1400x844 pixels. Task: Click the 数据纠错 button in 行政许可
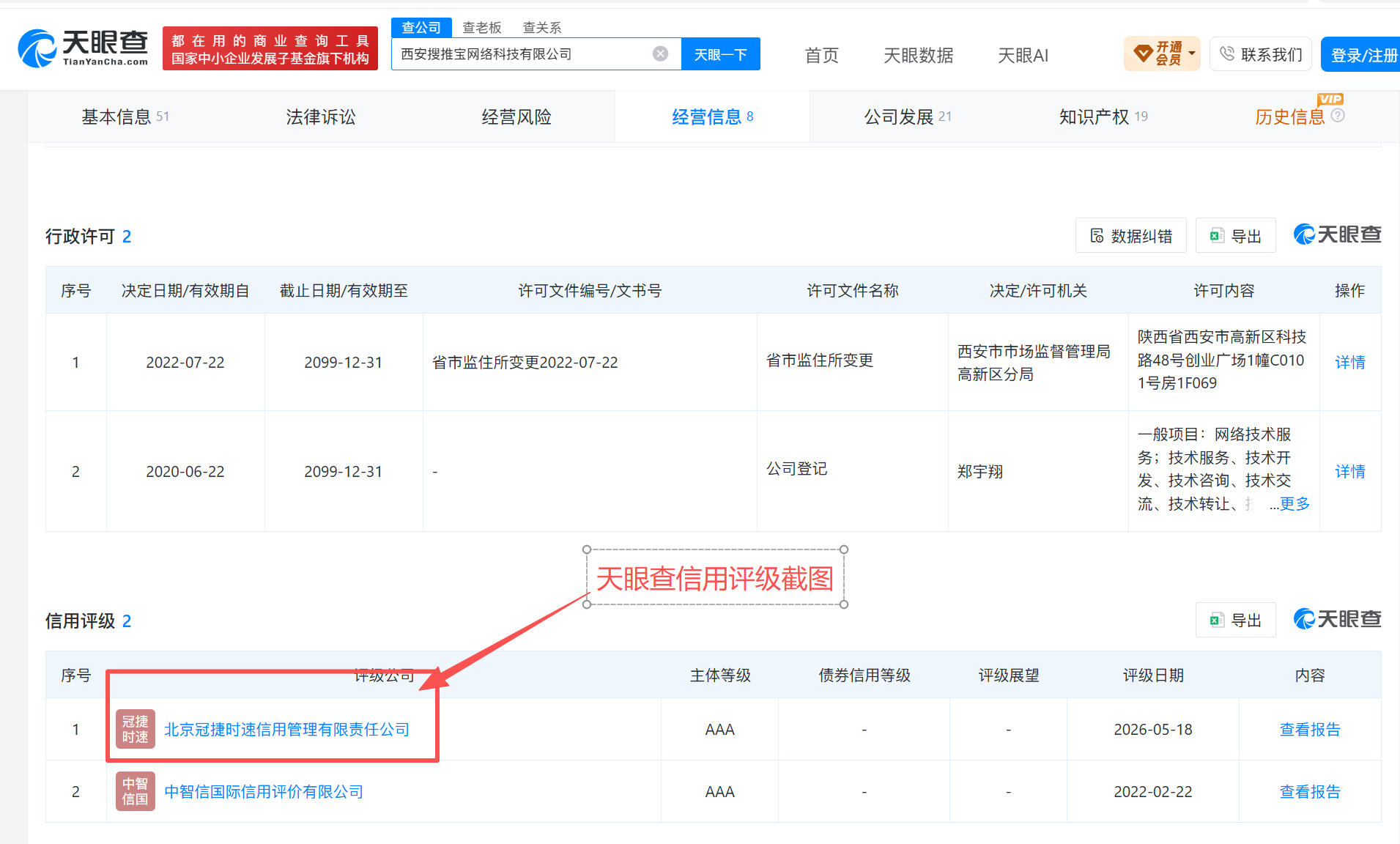[1131, 236]
